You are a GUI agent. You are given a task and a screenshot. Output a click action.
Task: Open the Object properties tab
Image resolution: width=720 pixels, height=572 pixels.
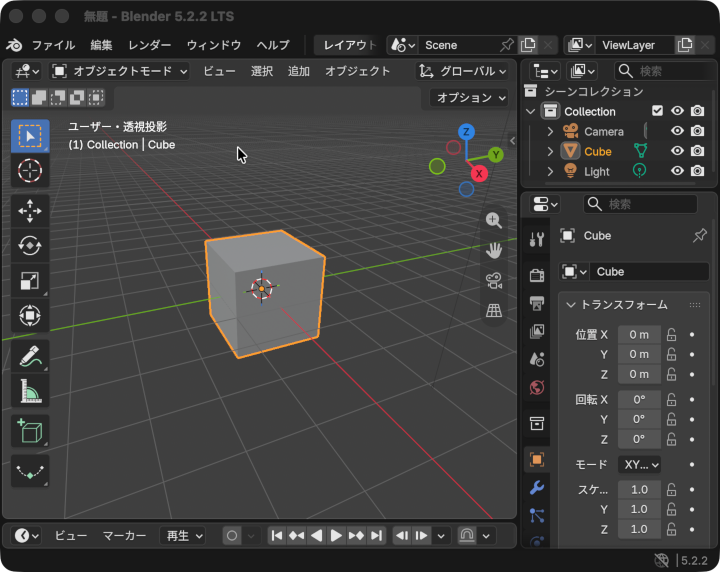[x=536, y=460]
